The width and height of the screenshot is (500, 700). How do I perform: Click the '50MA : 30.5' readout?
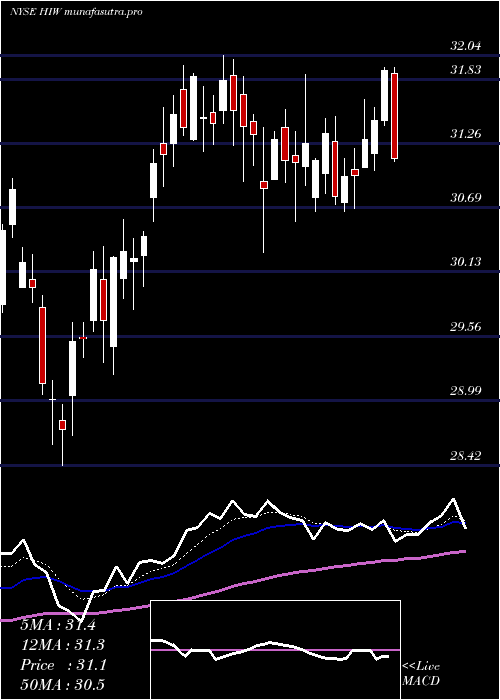tap(62, 685)
